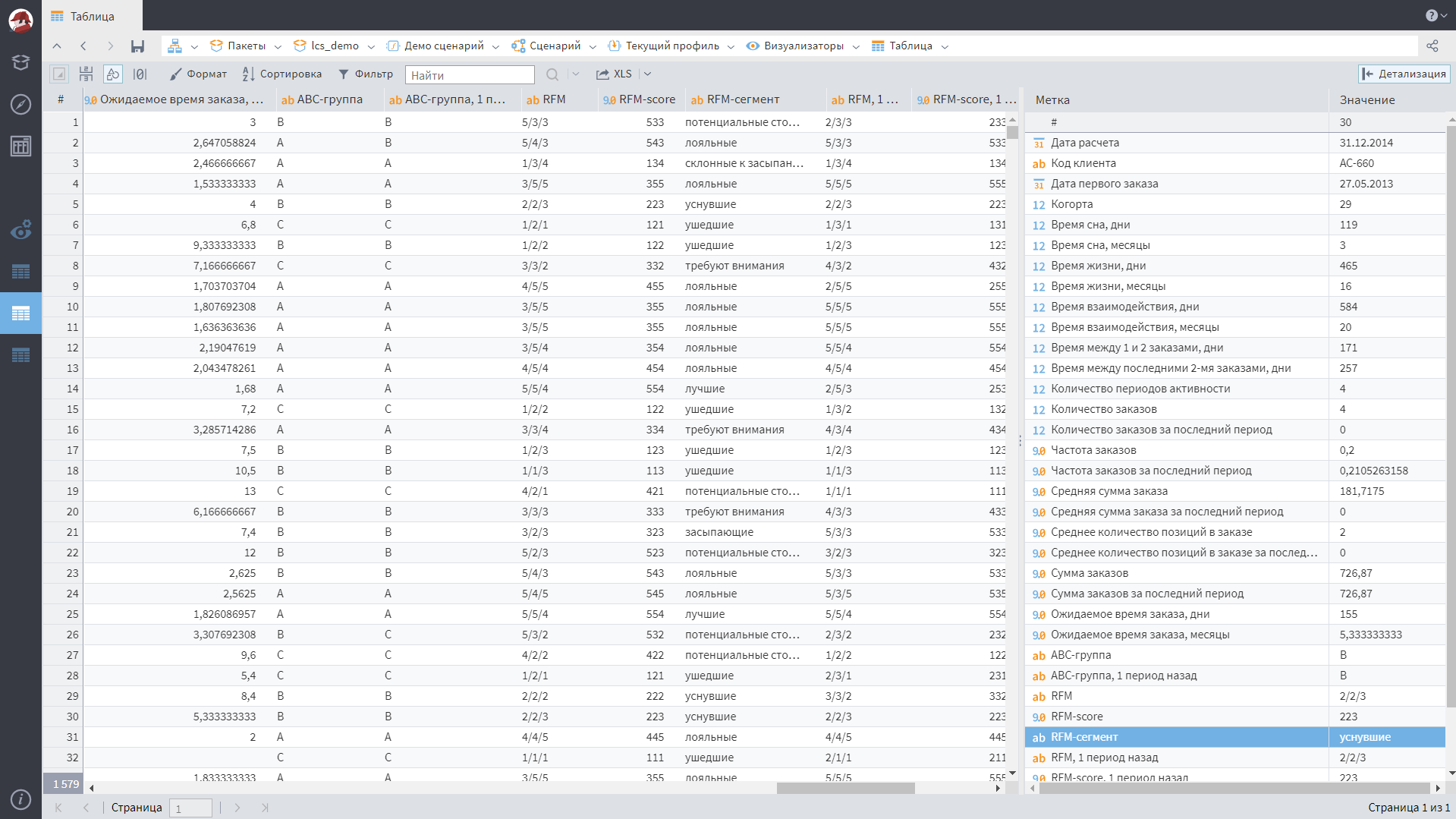Navigate back with the left arrow
This screenshot has width=1456, height=819.
[83, 46]
